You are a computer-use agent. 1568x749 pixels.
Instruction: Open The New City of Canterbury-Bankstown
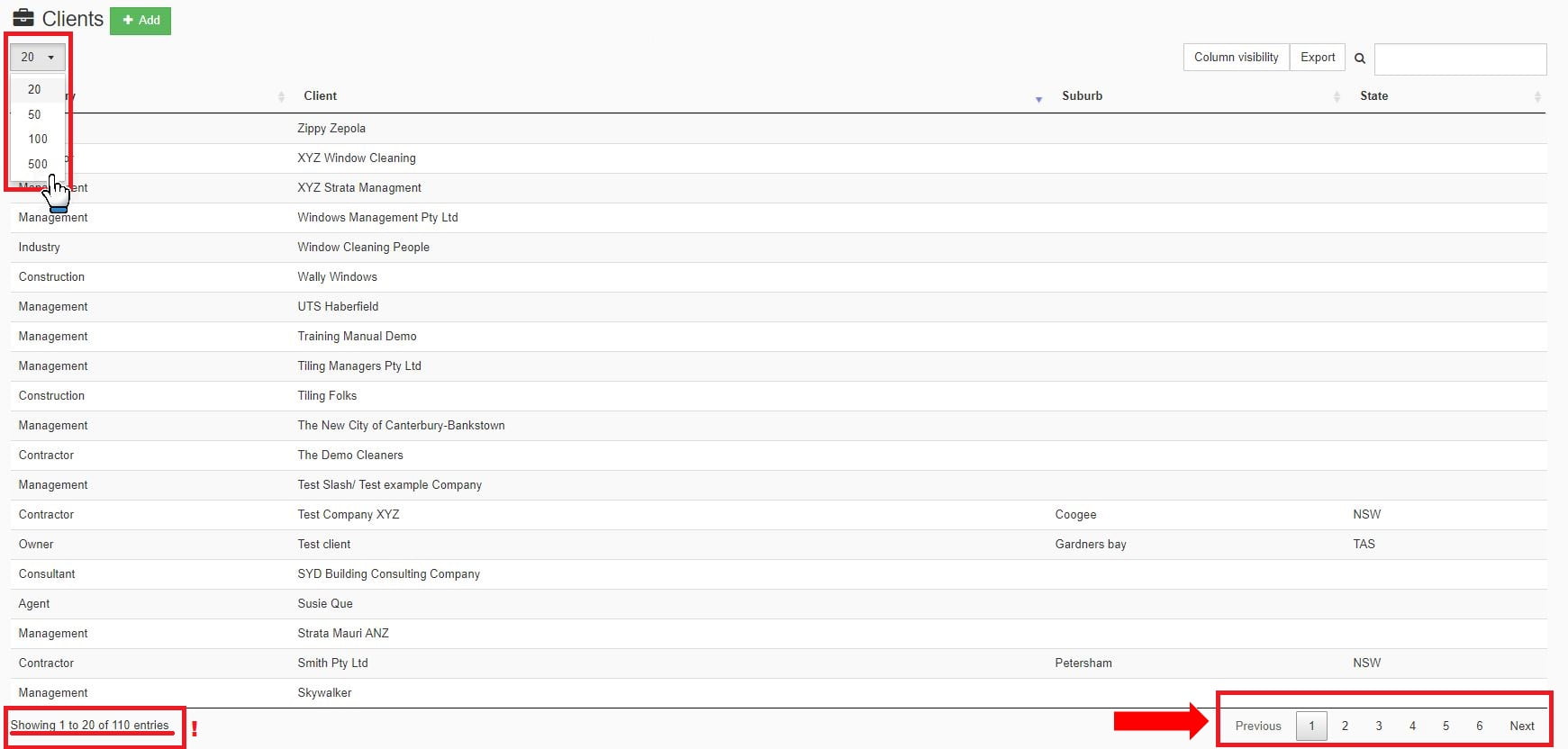point(401,425)
